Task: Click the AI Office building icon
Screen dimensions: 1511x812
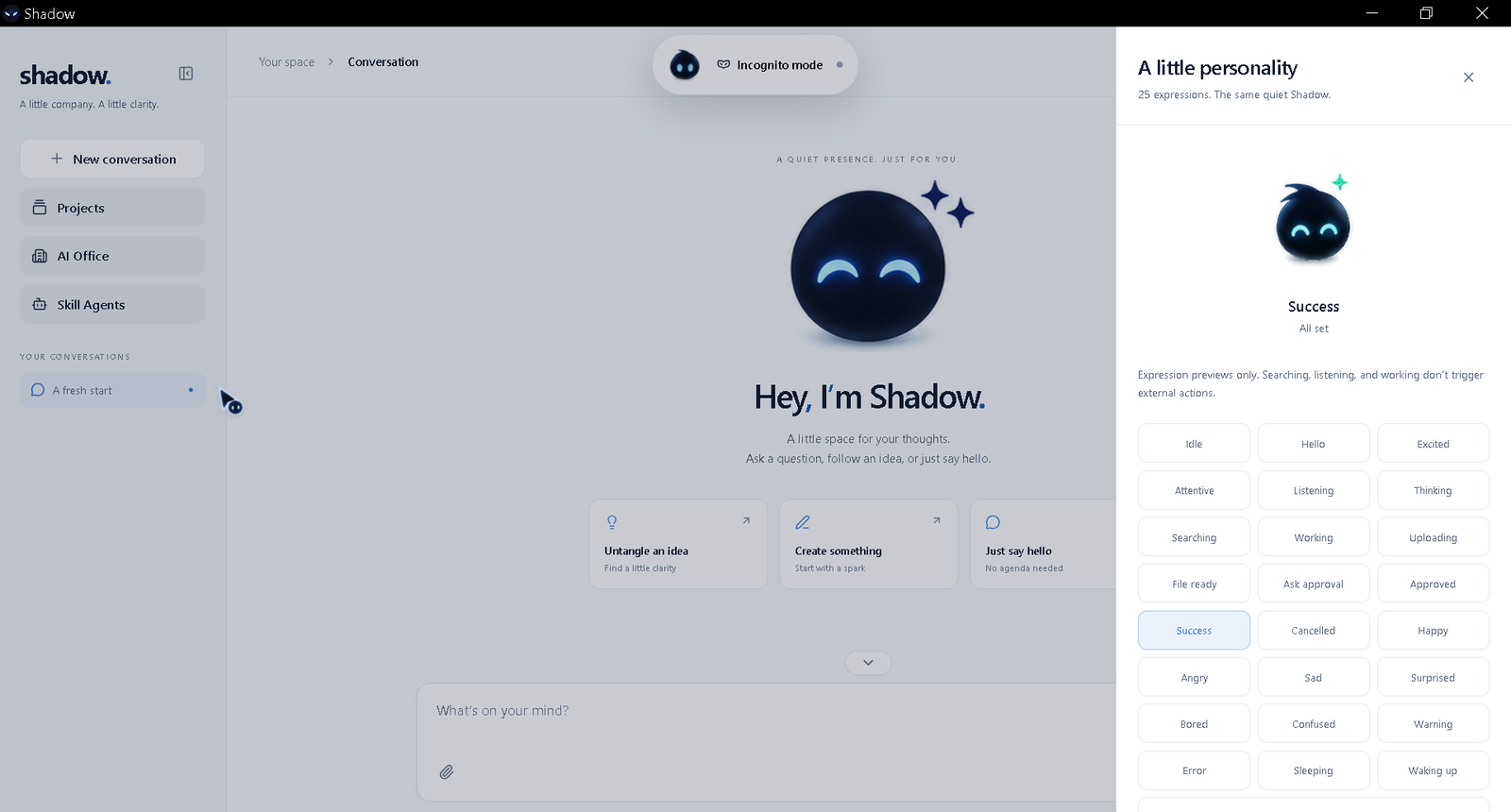Action: point(40,256)
